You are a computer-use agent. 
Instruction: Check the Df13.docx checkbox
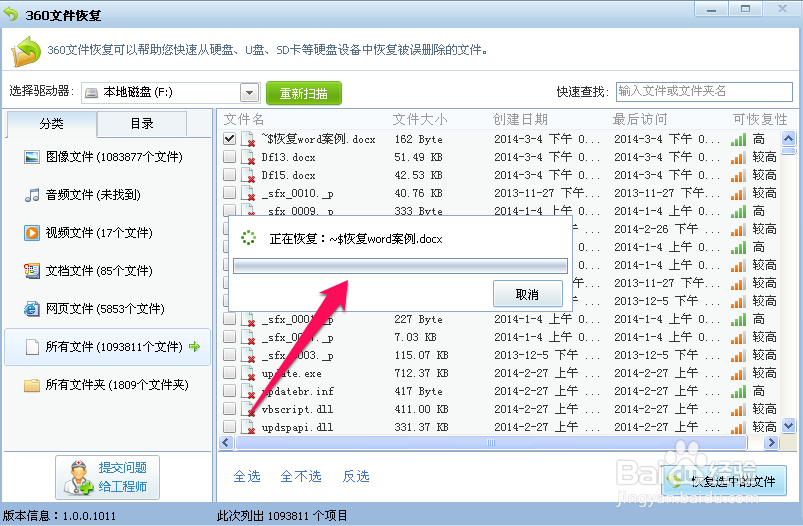point(229,156)
